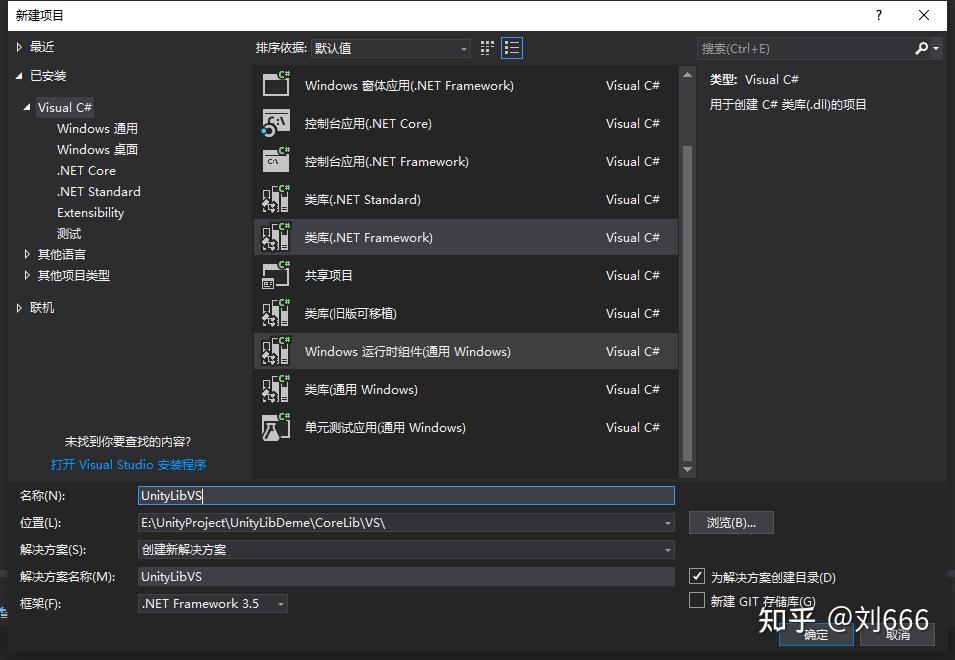955x660 pixels.
Task: Open the 排序依据 默认值 dropdown
Action: (x=391, y=48)
